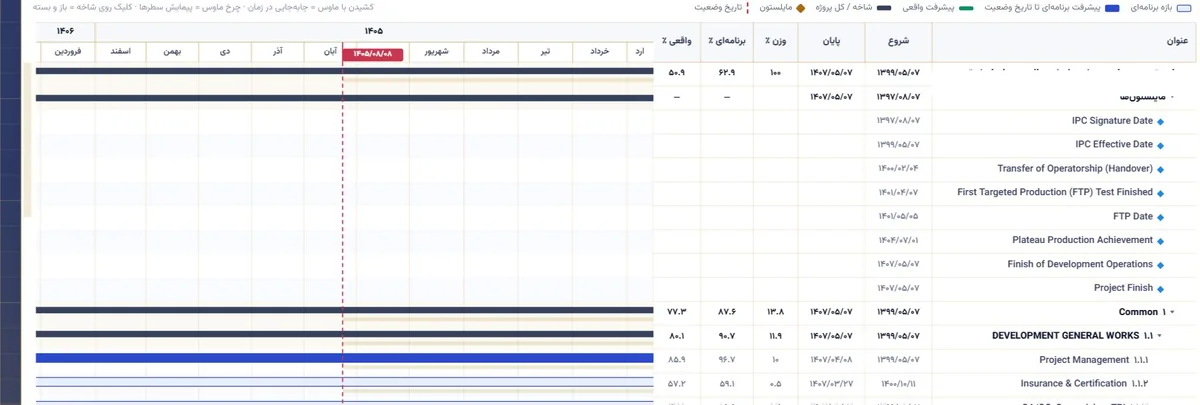The image size is (1200, 405).
Task: Click the 90.7 planned percent for Development General Works
Action: pos(726,337)
